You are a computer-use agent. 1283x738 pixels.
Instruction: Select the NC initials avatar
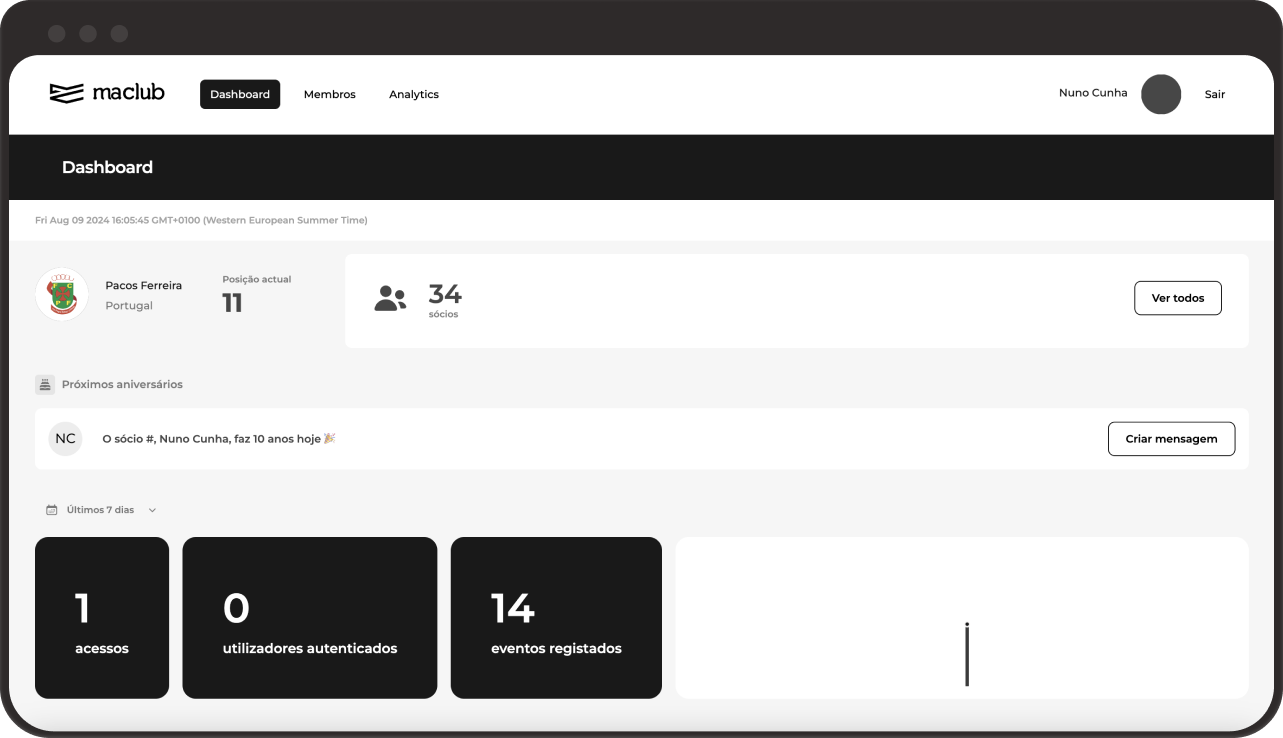65,439
